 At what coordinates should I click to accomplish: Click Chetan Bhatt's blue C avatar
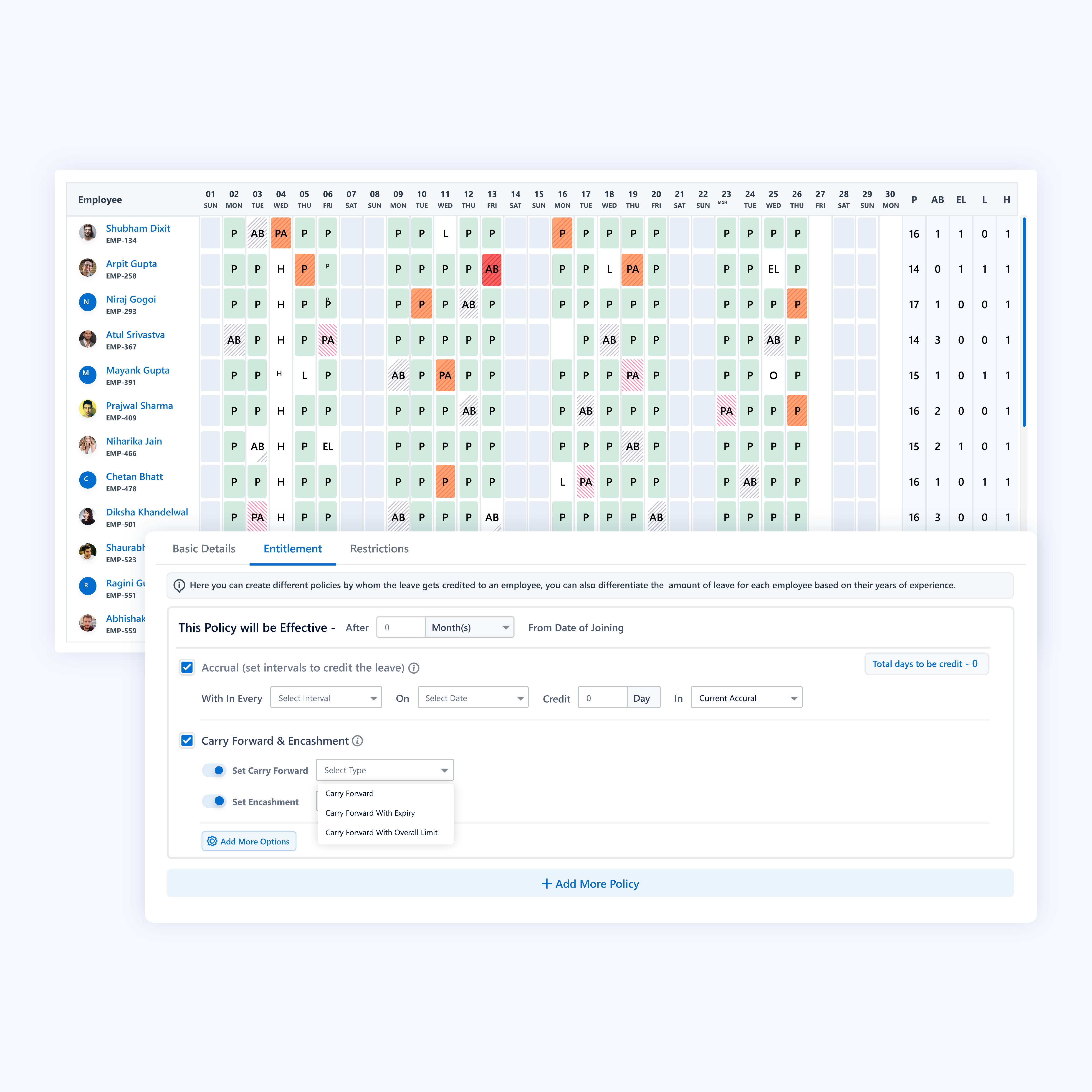click(x=87, y=480)
